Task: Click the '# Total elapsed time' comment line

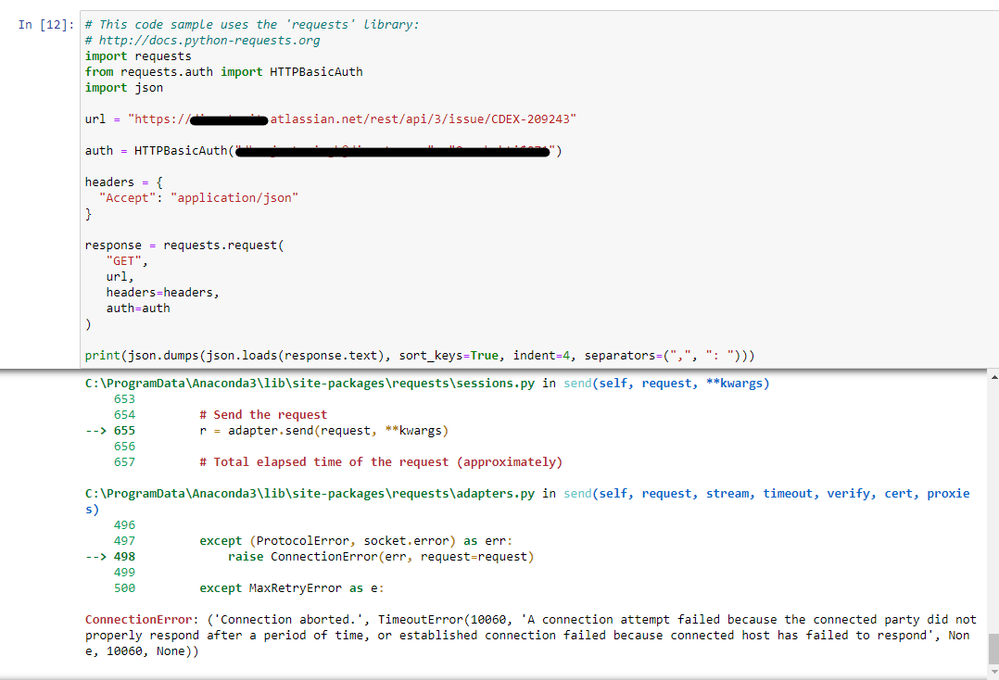Action: 381,462
